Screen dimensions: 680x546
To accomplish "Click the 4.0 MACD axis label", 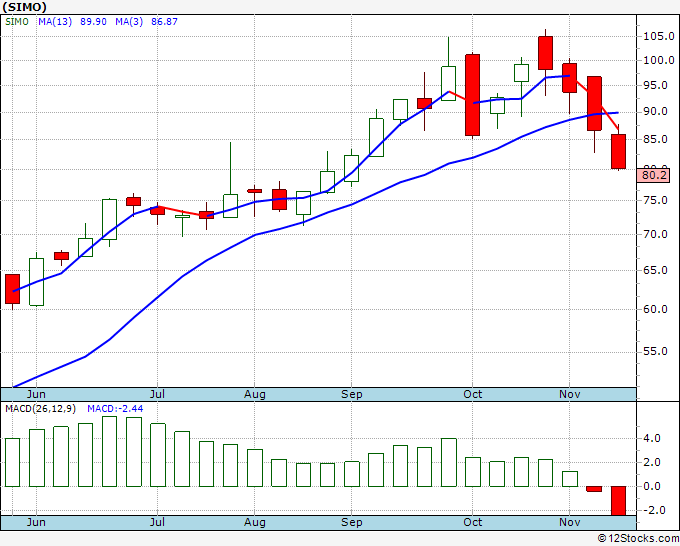I will pos(652,438).
